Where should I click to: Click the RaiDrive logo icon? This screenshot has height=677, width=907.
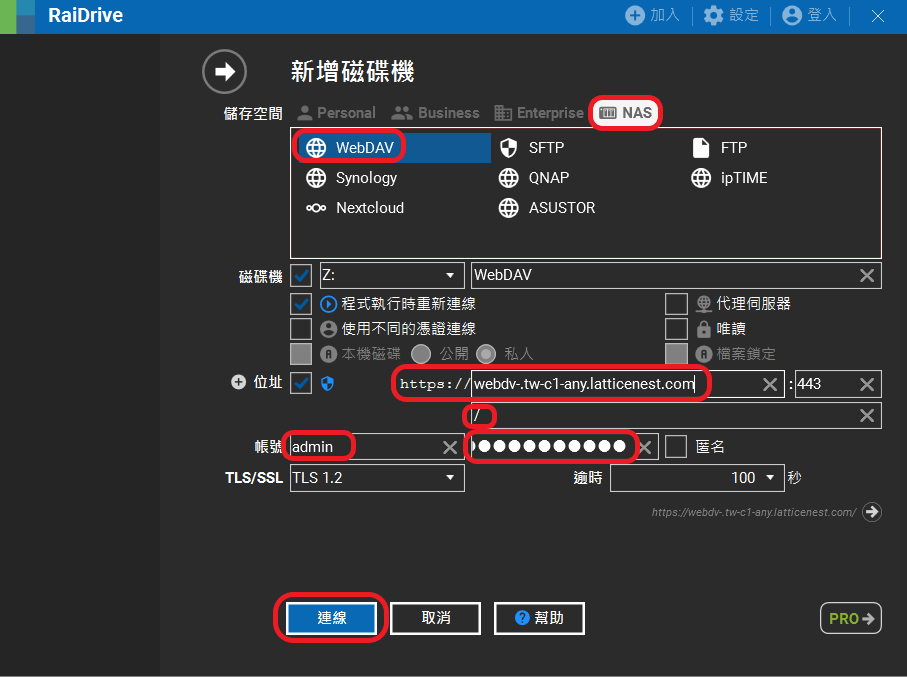(17, 17)
